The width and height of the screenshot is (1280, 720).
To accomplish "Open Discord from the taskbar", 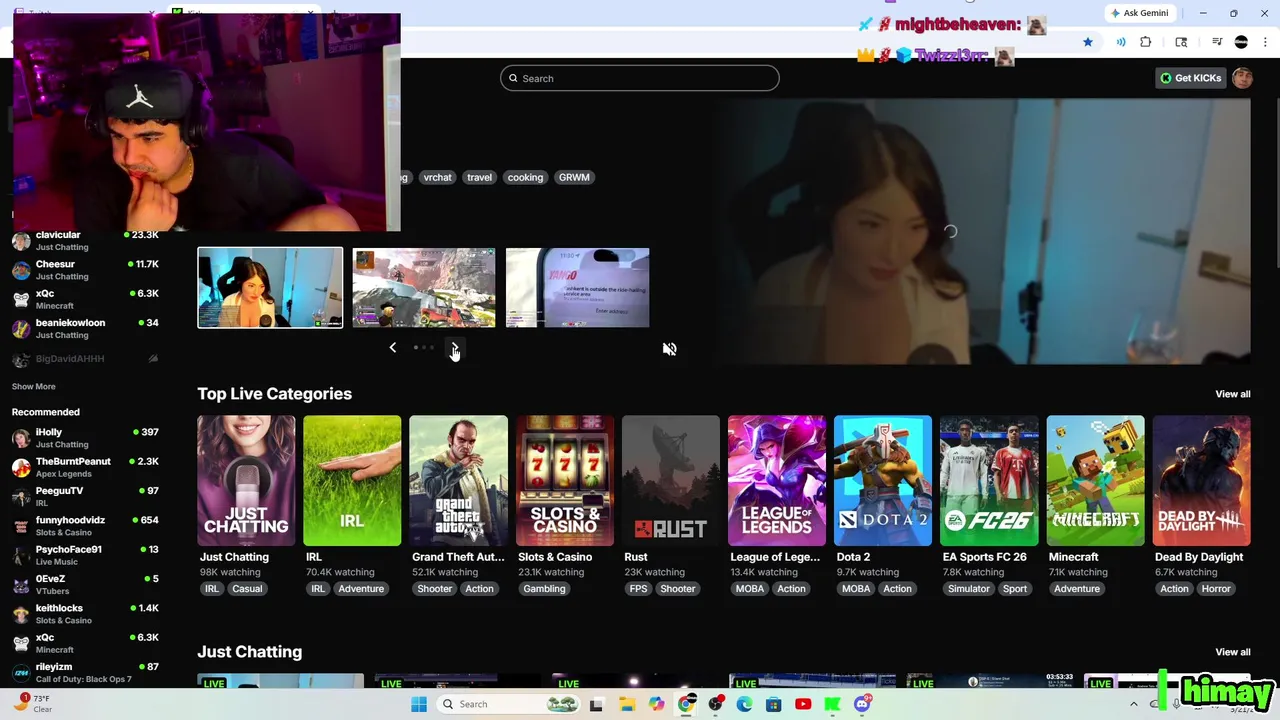I will click(x=862, y=704).
